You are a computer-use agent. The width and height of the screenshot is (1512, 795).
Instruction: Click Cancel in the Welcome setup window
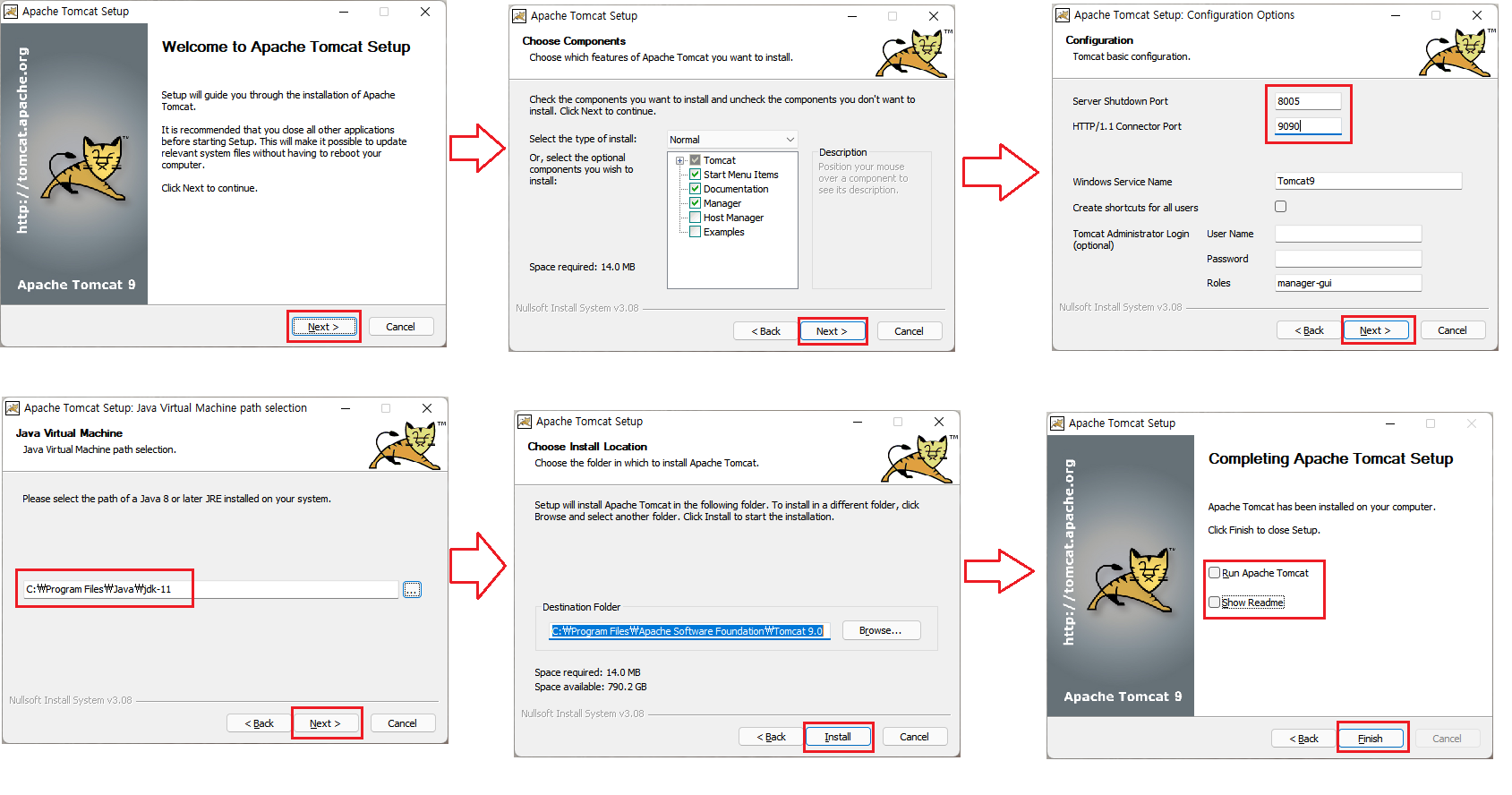click(x=400, y=327)
